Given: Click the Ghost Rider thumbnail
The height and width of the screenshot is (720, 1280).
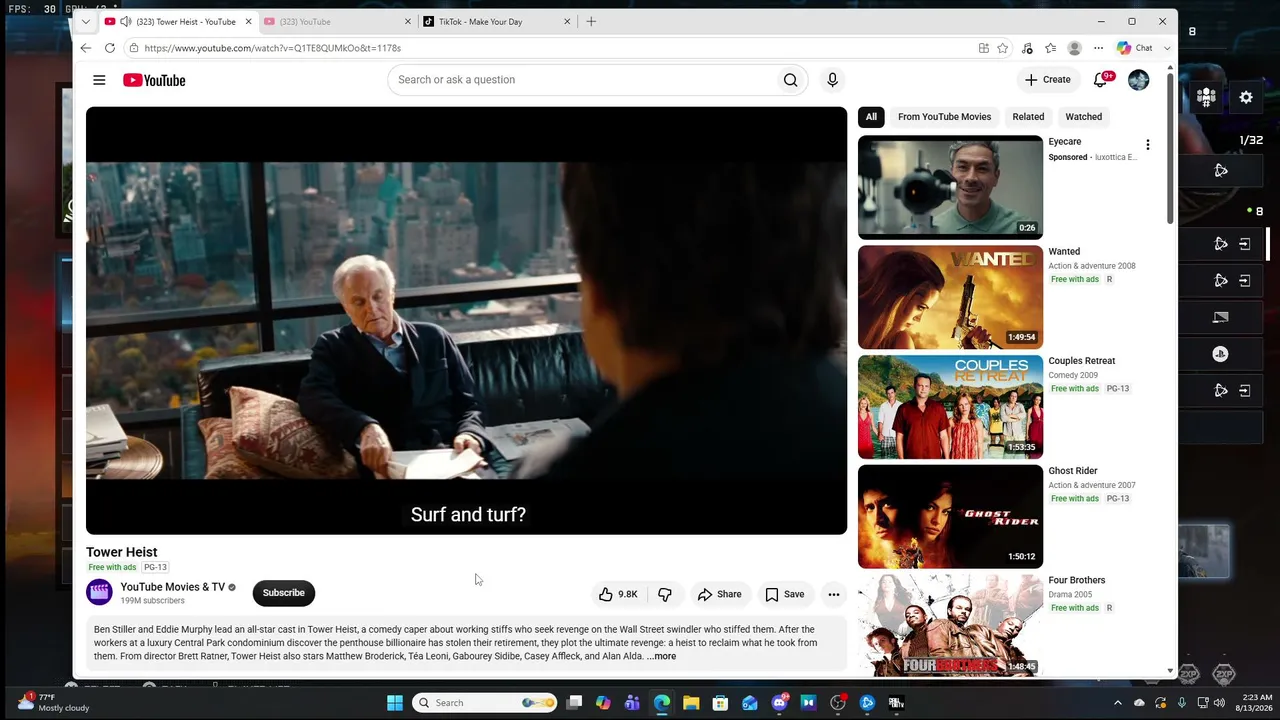Looking at the screenshot, I should pos(950,517).
